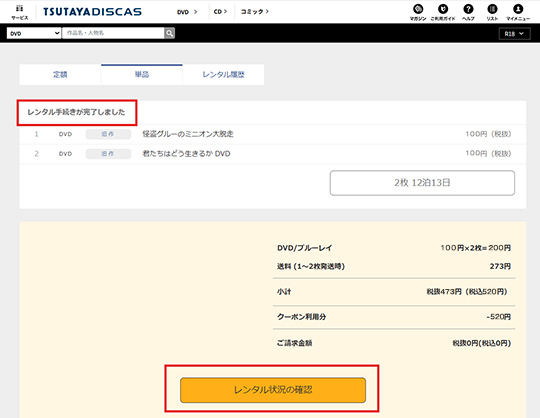Click the 君たちはどう生きるか DVD title
This screenshot has height=418, width=540.
coord(186,154)
